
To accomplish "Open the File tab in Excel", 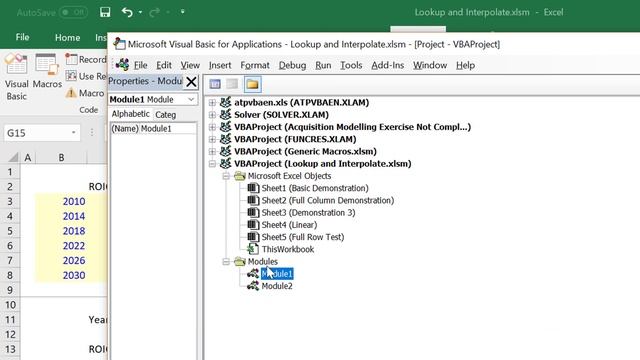I will click(22, 37).
